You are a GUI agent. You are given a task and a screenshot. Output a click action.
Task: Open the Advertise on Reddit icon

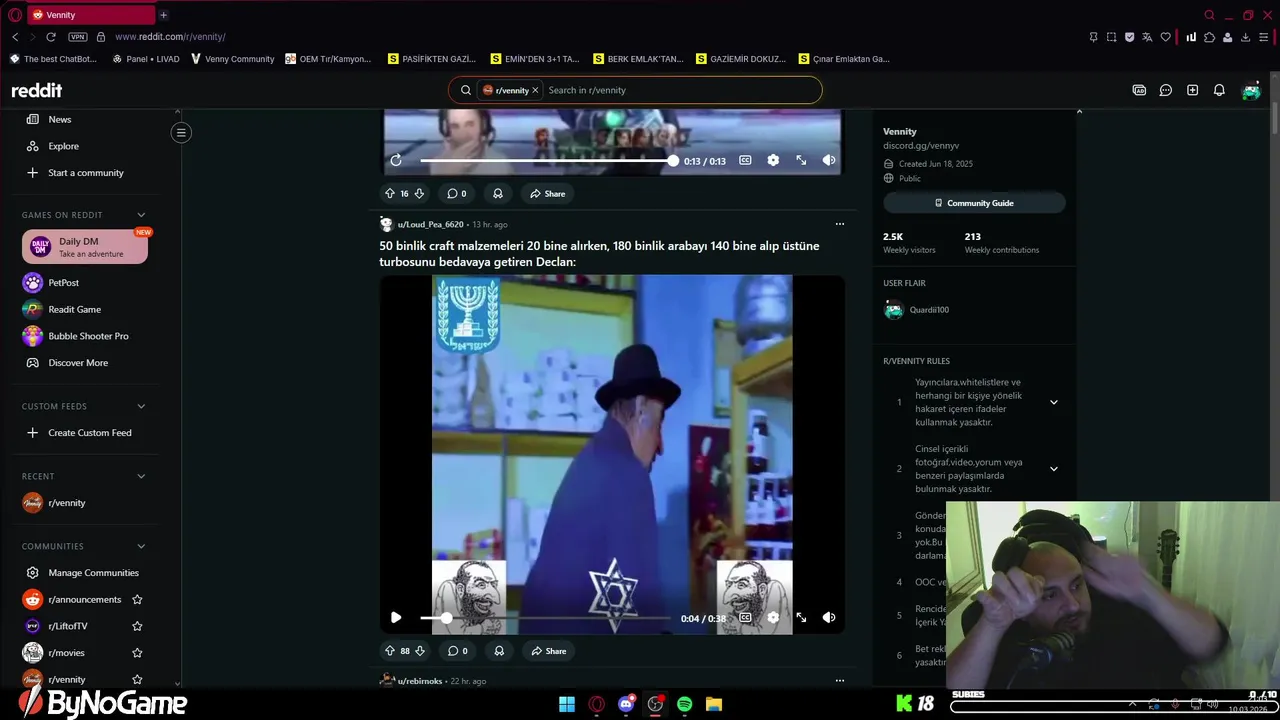pos(1139,90)
